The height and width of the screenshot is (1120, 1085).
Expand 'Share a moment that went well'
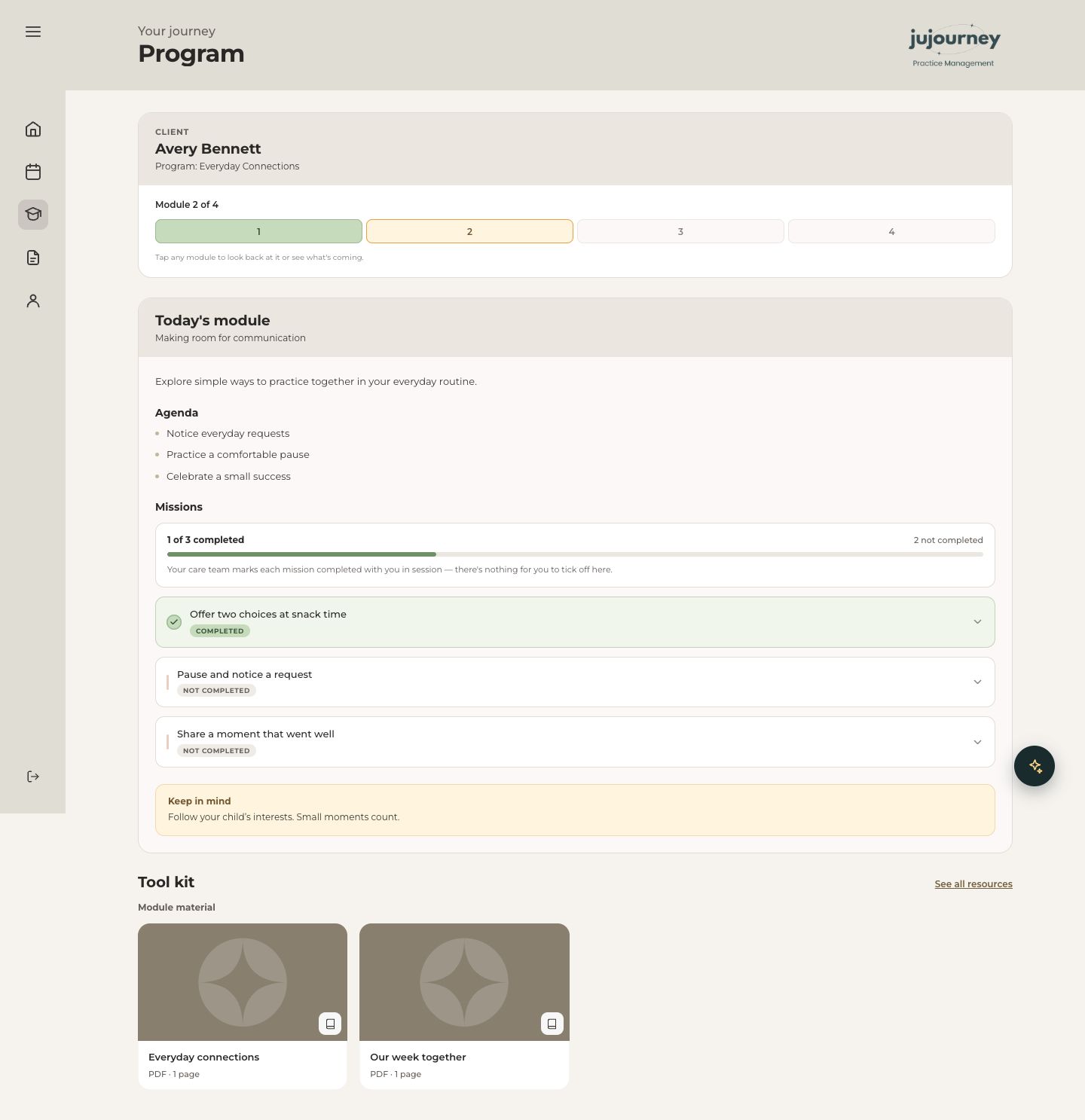pos(575,742)
